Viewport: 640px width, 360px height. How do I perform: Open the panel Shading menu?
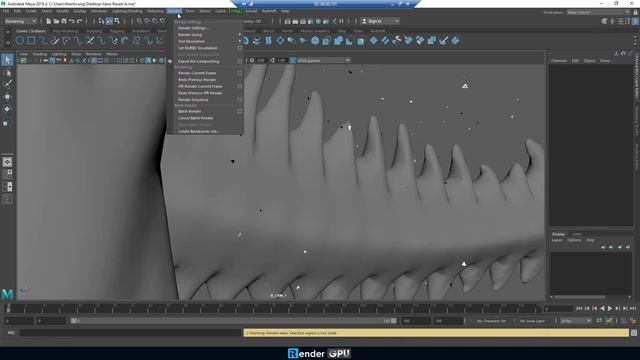[40, 54]
